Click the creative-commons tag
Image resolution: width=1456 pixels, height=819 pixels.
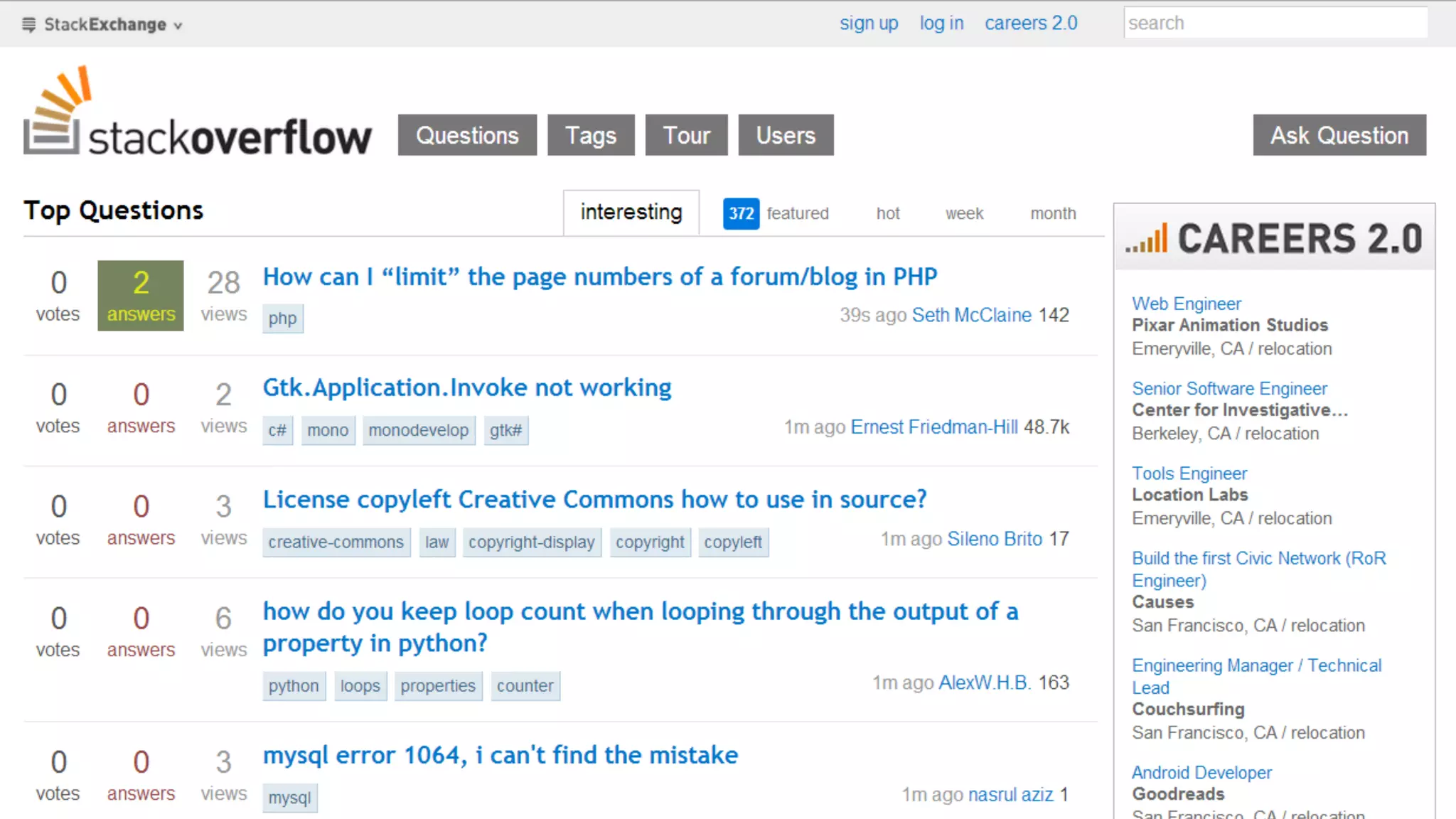point(336,542)
